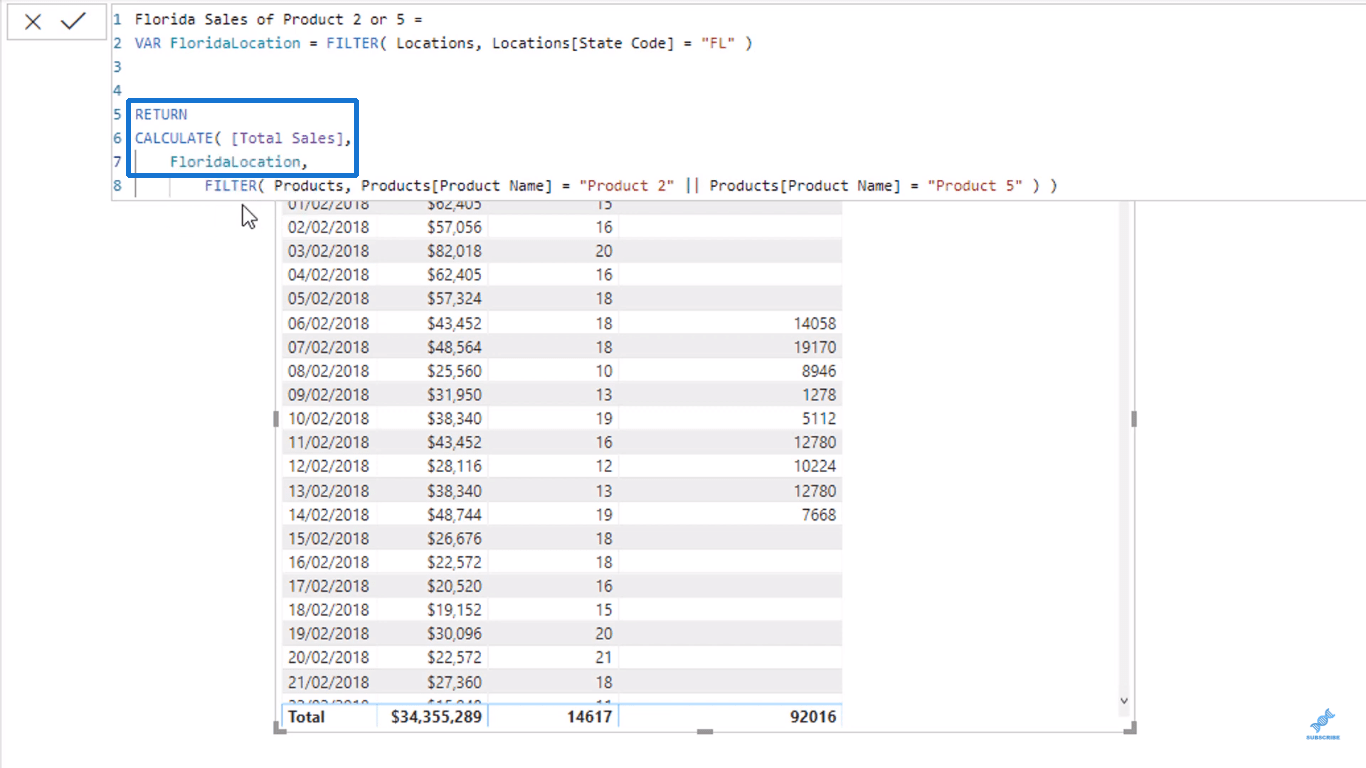
Task: Commit the formula with the checkmark icon
Action: click(x=73, y=21)
